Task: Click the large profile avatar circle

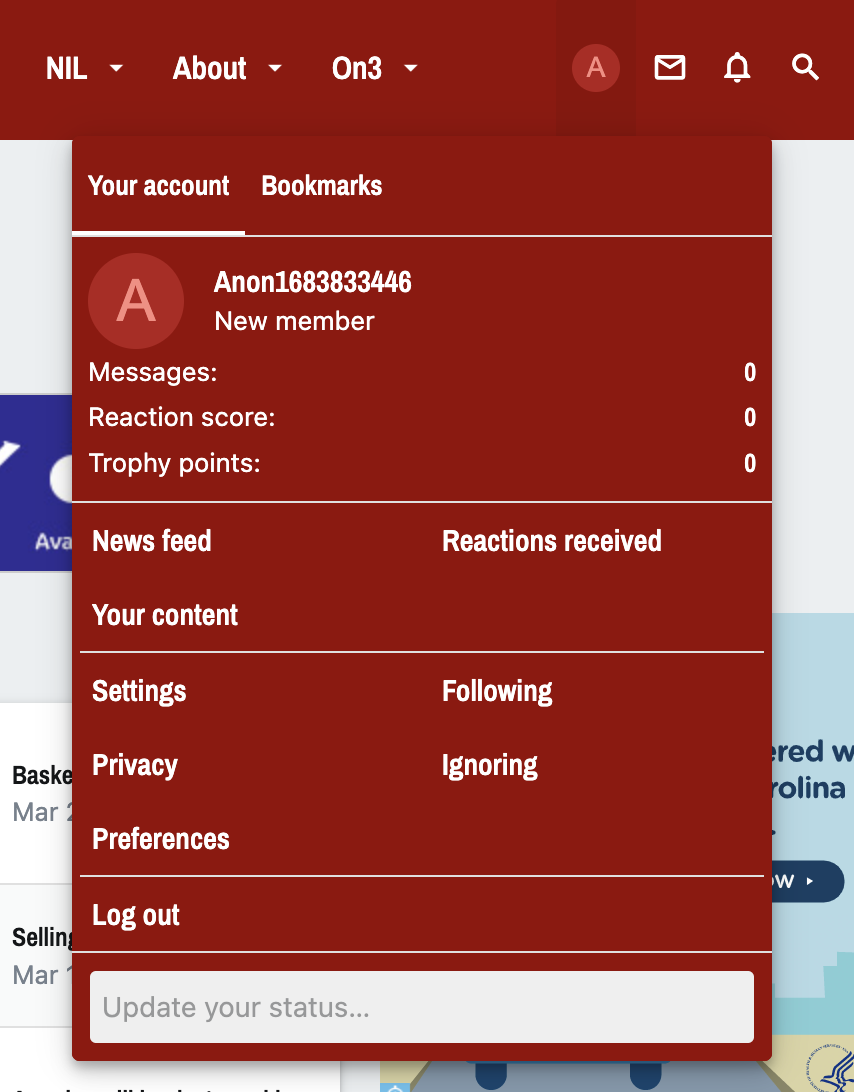Action: (136, 301)
